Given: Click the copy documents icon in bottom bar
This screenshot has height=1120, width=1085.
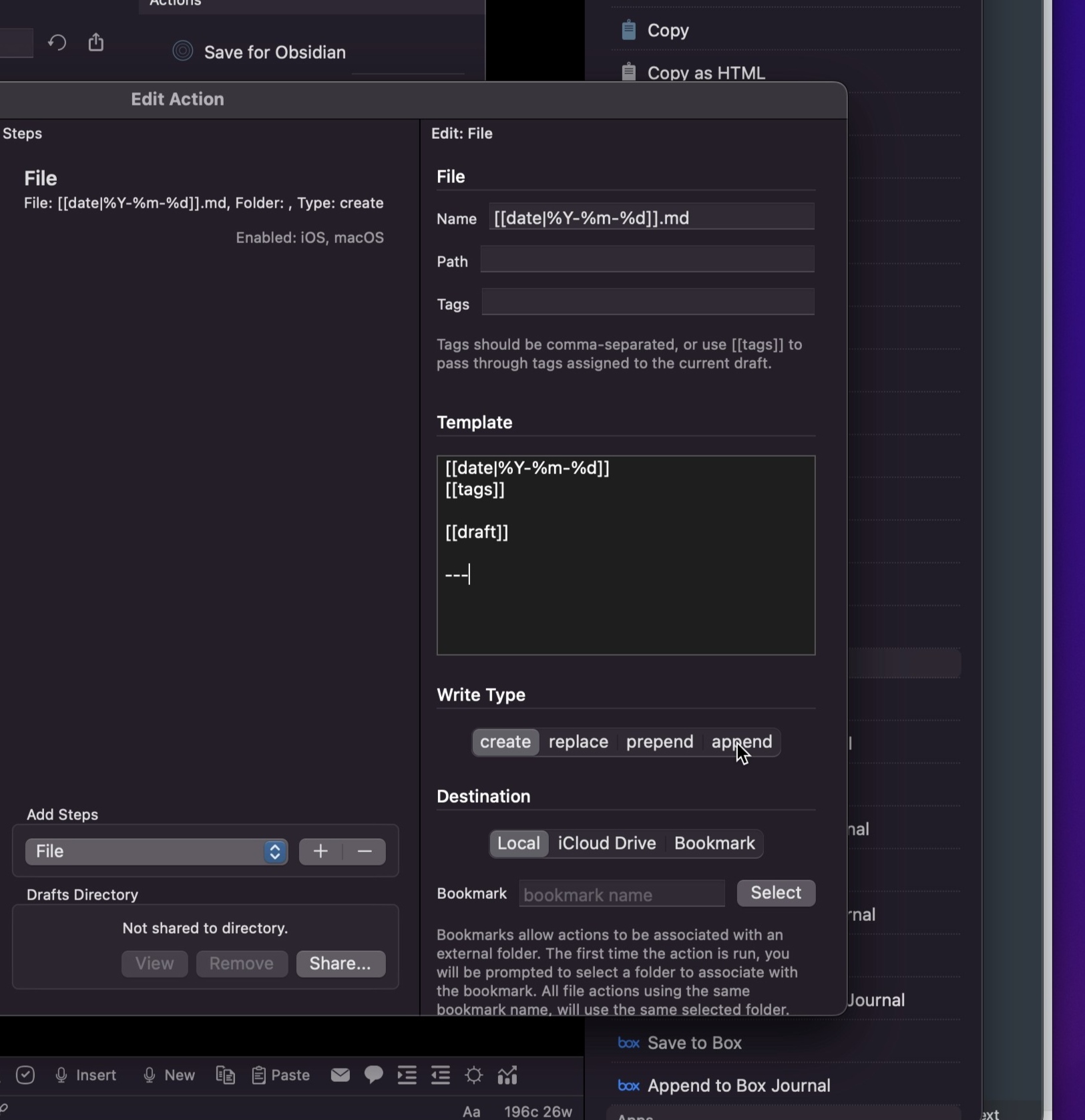Looking at the screenshot, I should (x=226, y=1075).
